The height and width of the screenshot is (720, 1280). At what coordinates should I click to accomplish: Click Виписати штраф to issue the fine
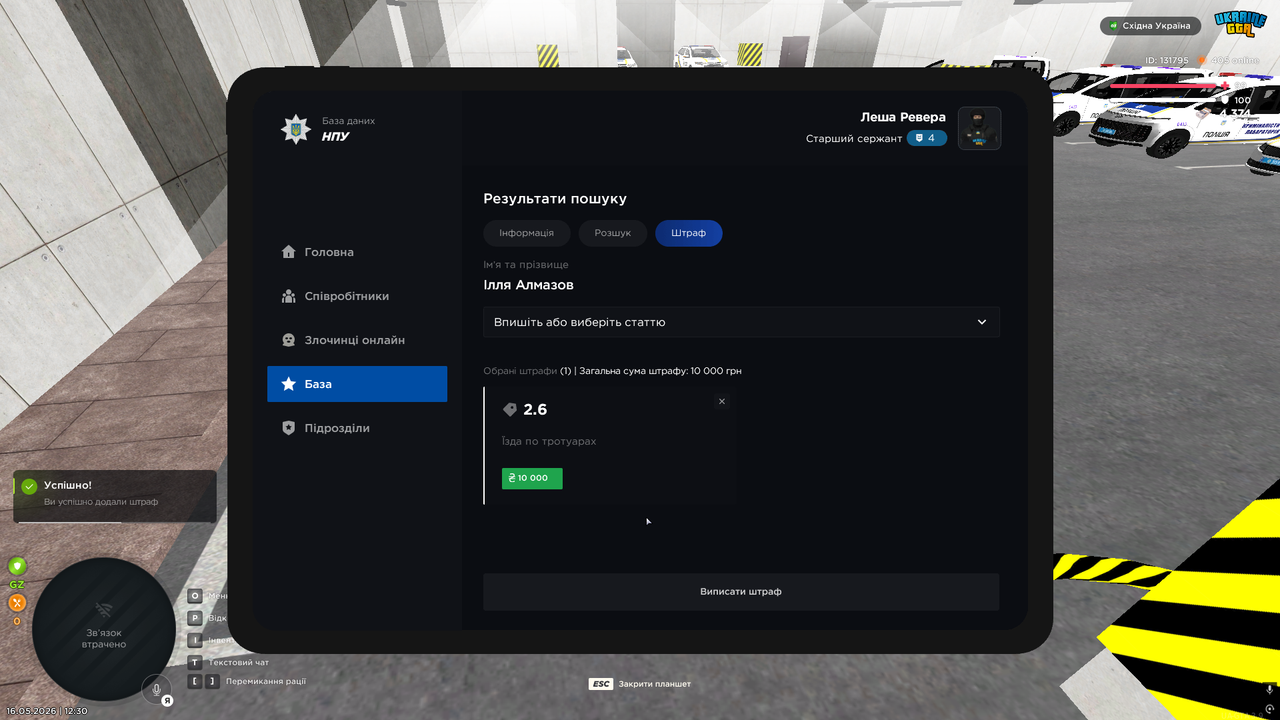coord(741,592)
